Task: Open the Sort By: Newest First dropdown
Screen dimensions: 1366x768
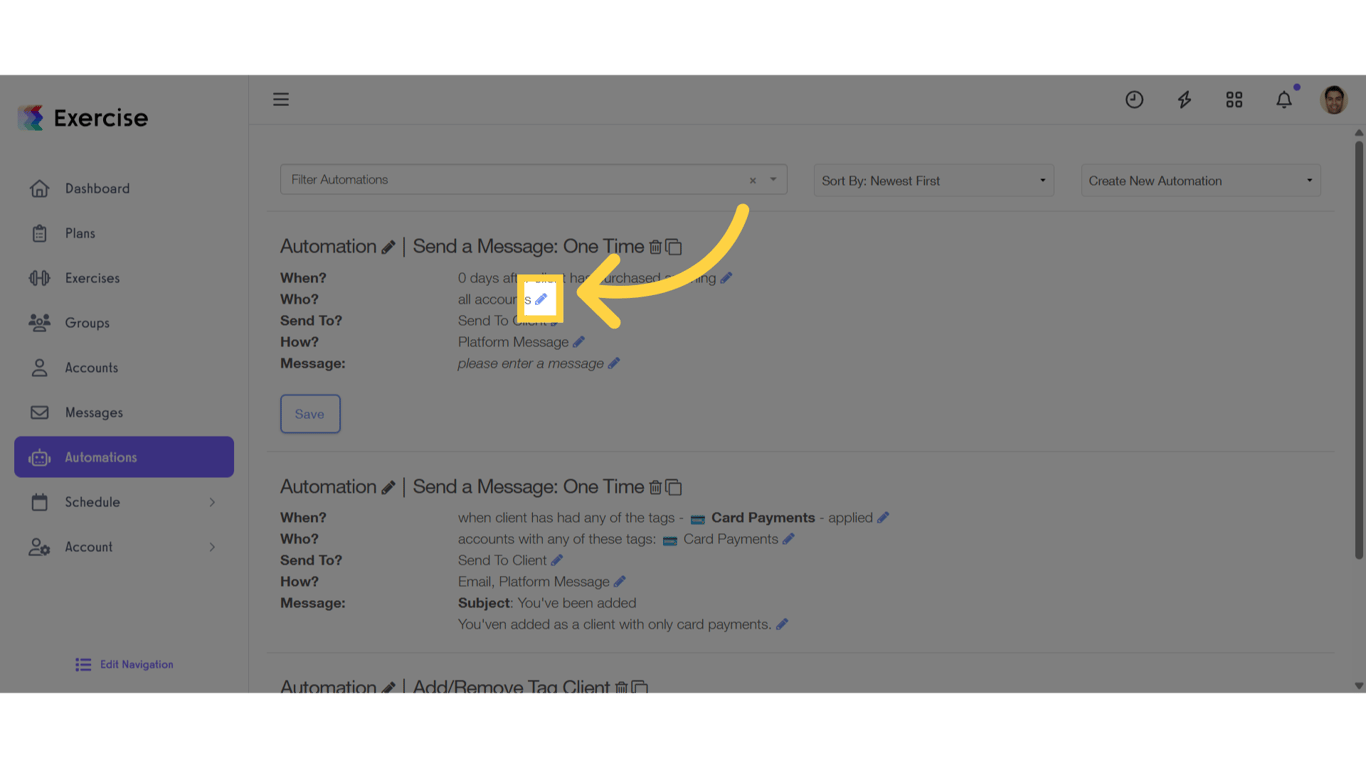Action: click(x=932, y=180)
